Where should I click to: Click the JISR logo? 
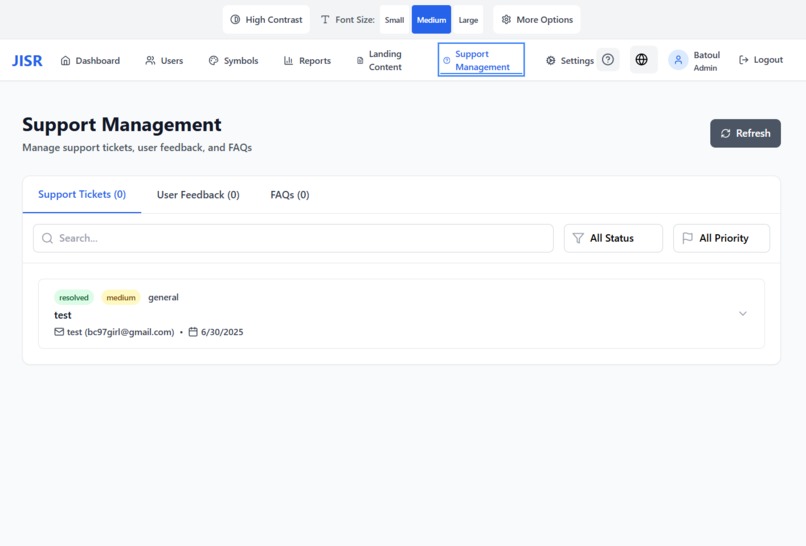click(27, 61)
